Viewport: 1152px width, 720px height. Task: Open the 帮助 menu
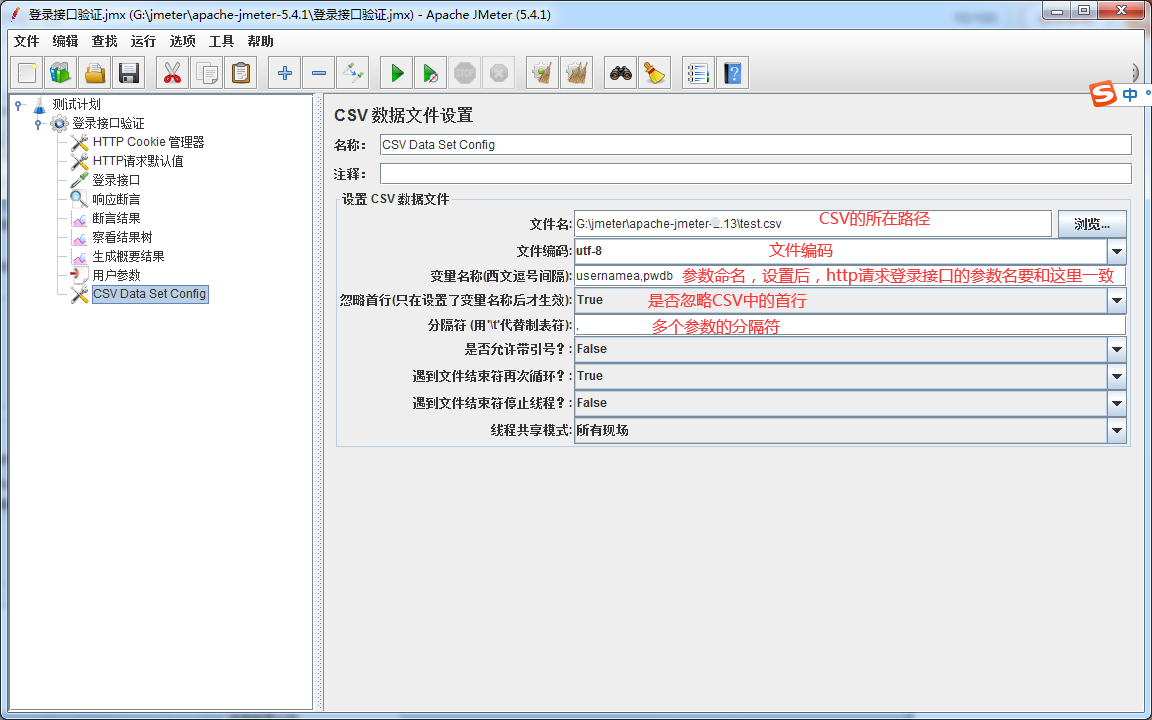tap(260, 41)
